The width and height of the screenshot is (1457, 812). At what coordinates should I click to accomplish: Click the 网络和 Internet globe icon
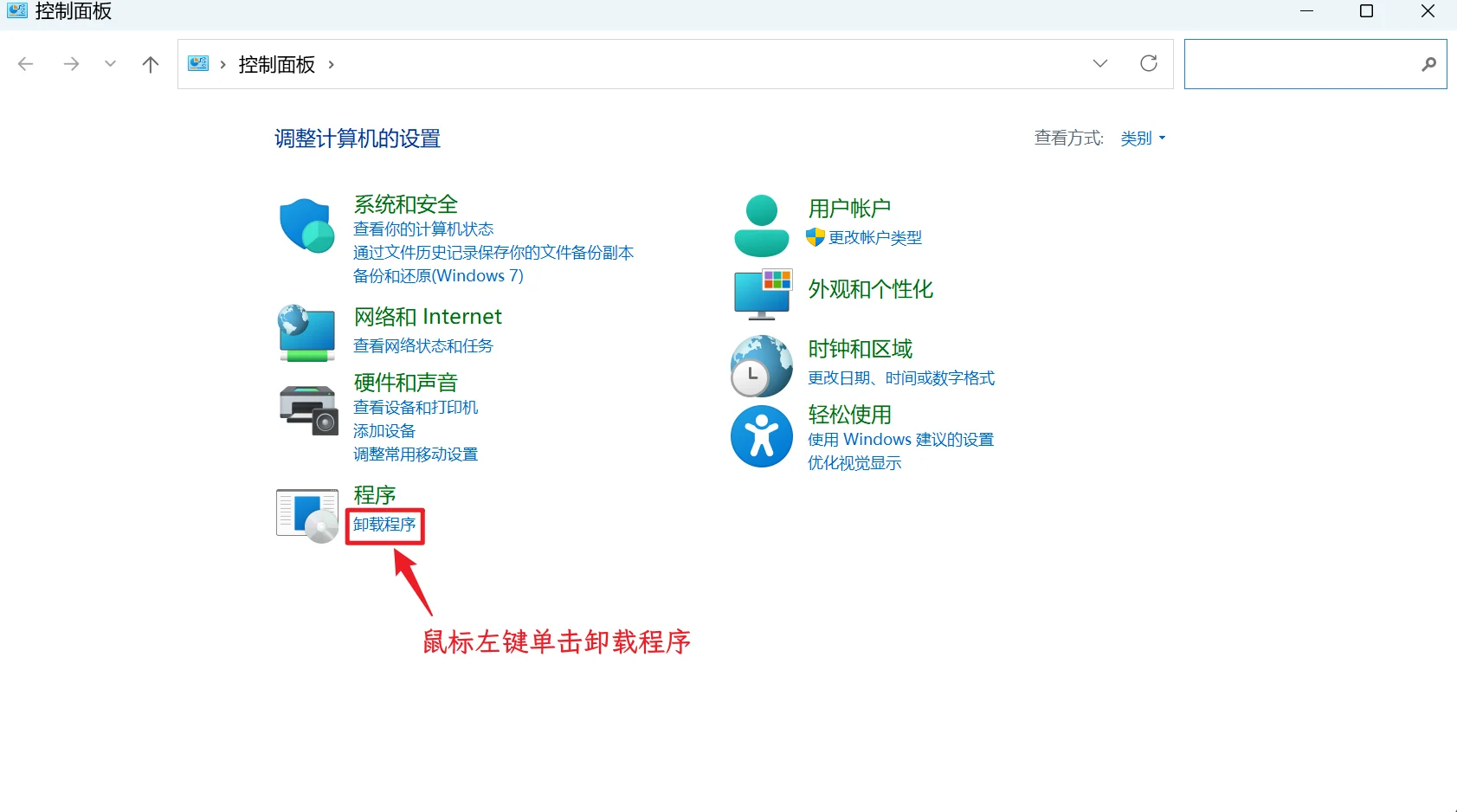306,333
